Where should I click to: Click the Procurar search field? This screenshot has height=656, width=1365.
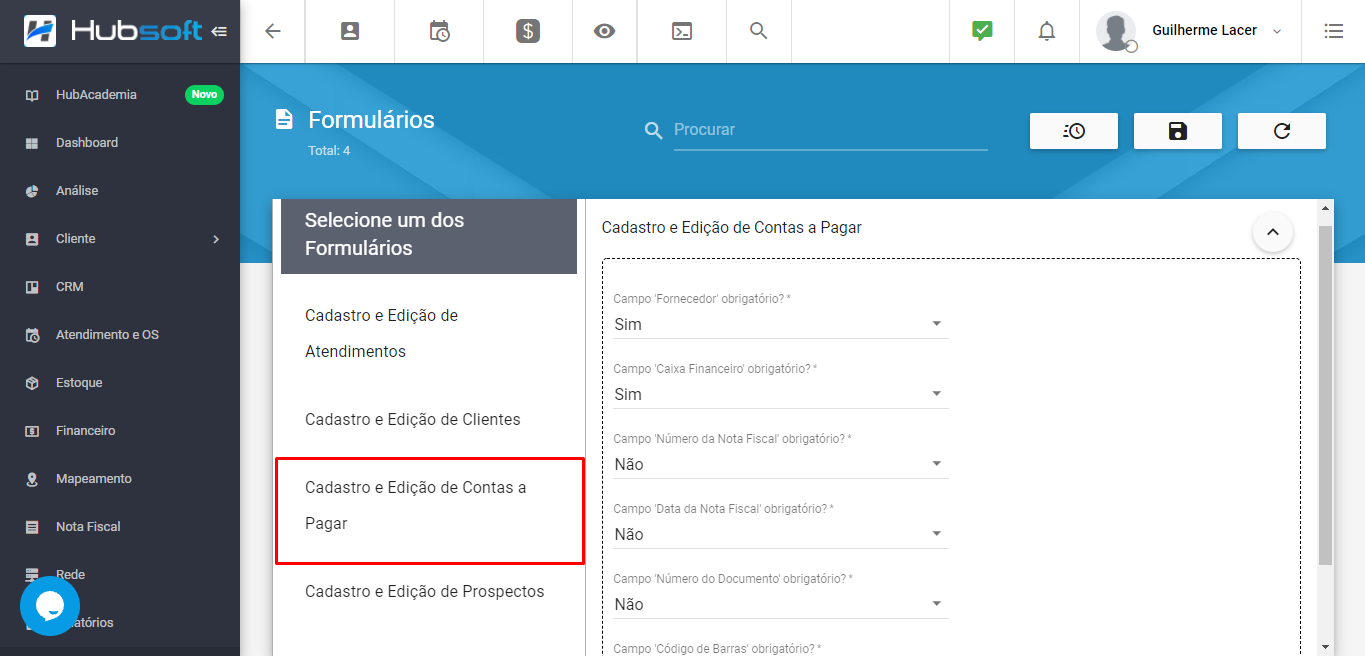(830, 130)
